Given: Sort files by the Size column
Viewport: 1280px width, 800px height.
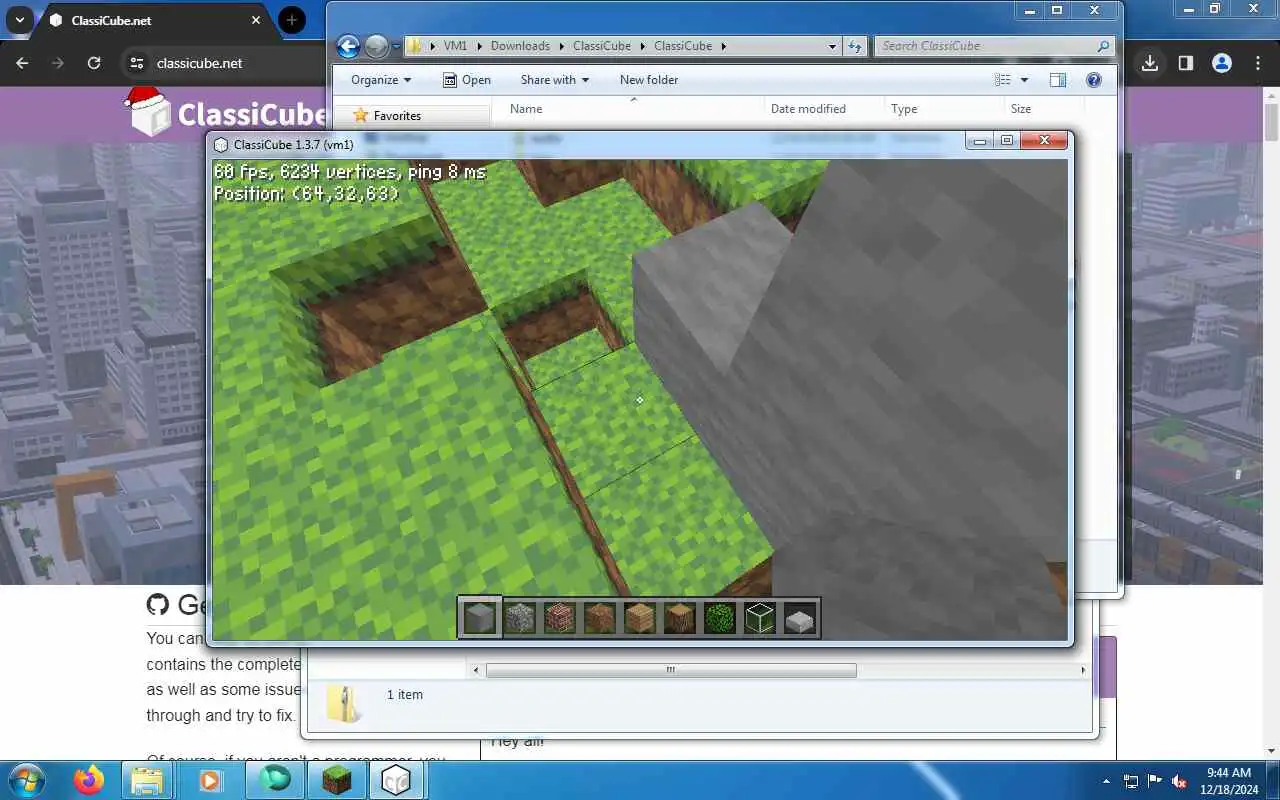Looking at the screenshot, I should click(x=1020, y=109).
